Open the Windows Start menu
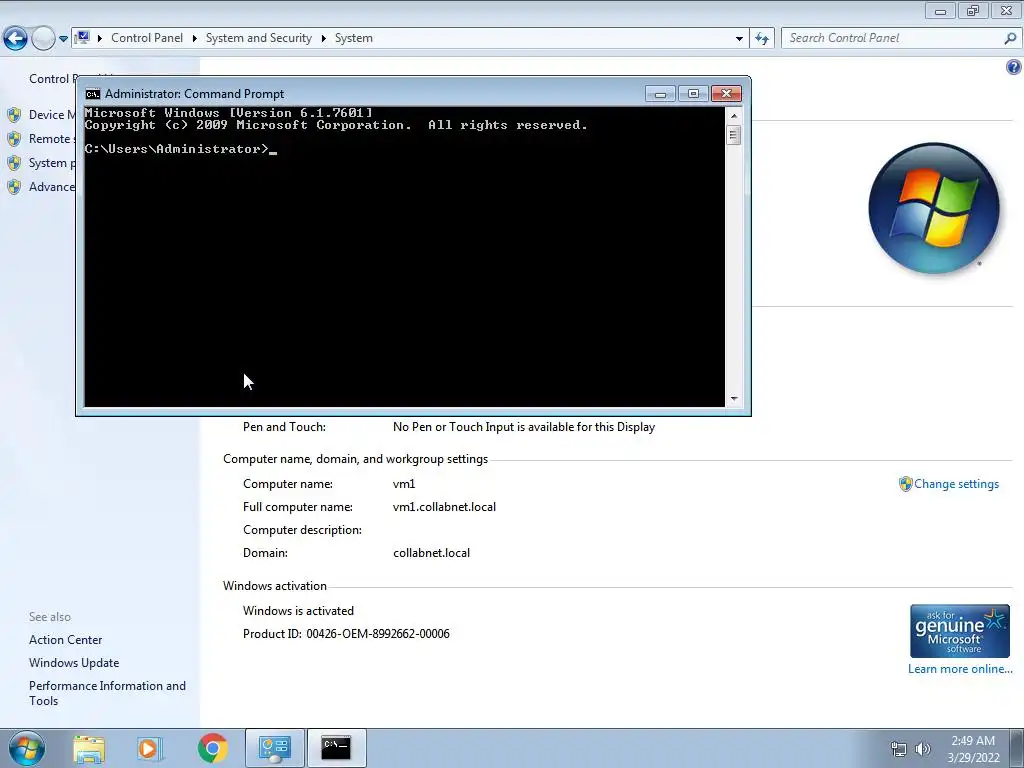The image size is (1024, 768). pos(27,748)
